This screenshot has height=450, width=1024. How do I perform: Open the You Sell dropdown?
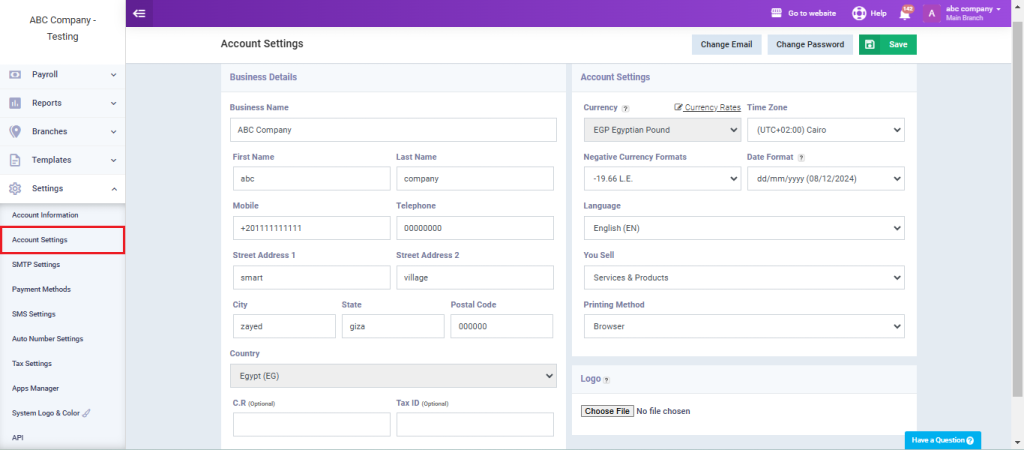click(x=744, y=278)
